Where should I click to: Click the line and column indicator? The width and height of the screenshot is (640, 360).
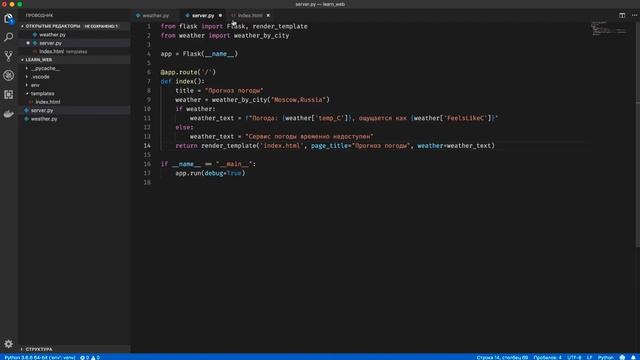(x=502, y=357)
